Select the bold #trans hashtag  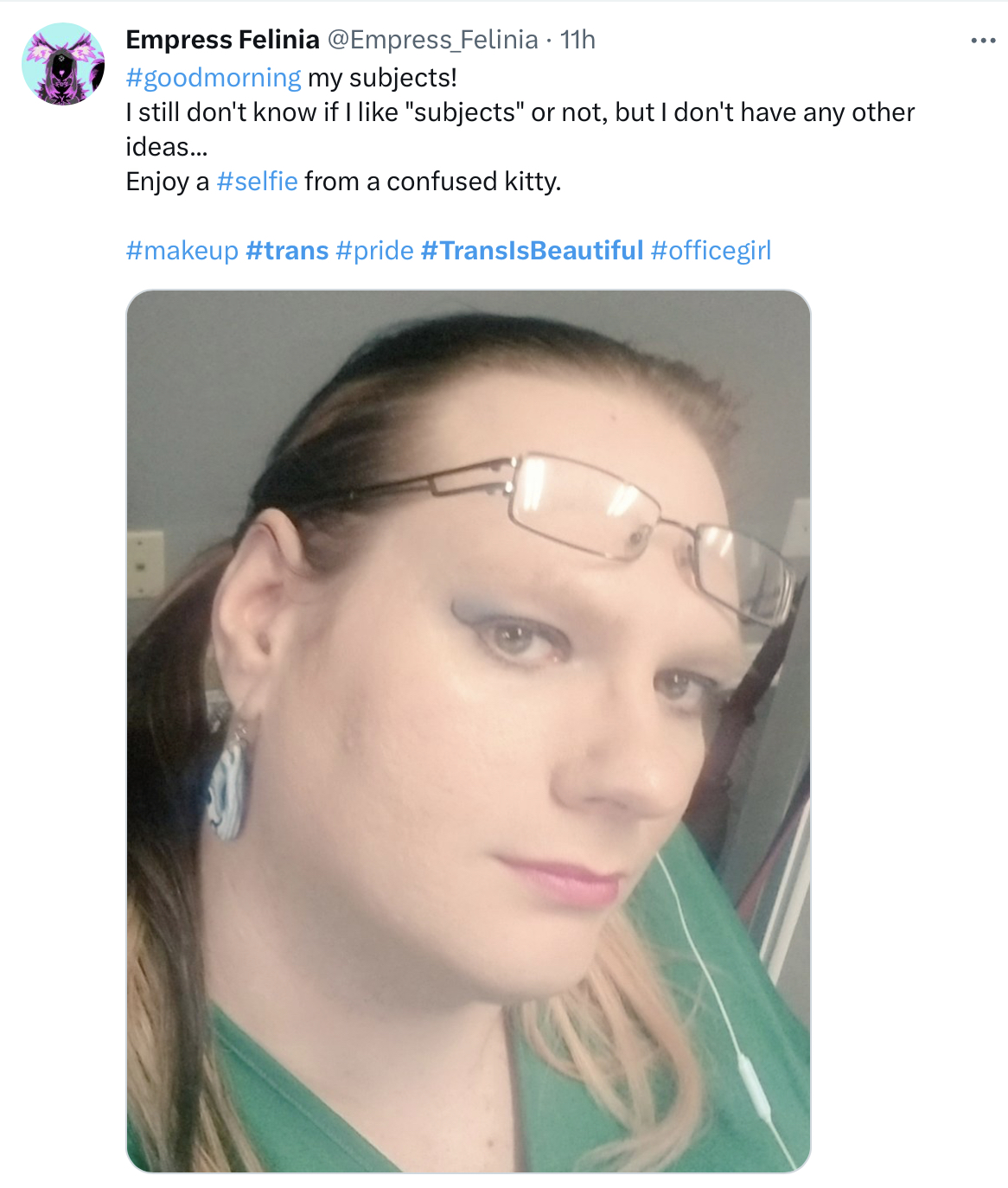point(287,251)
